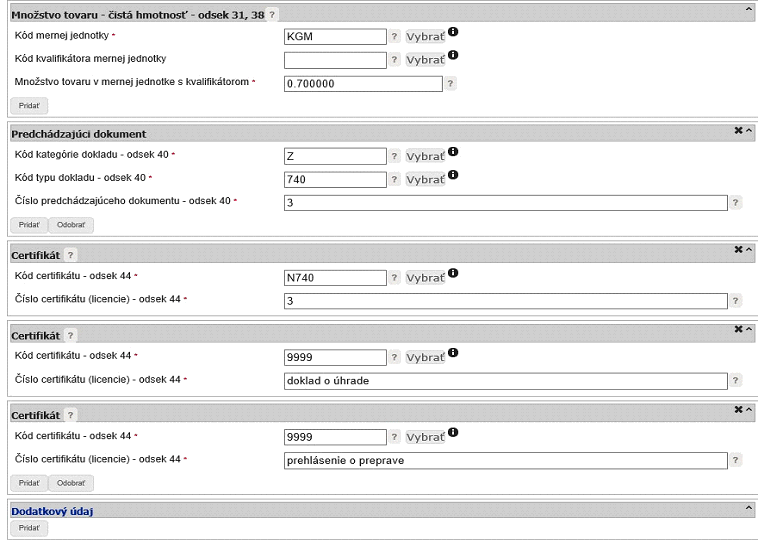Collapse the Množstvo tovaru section
The image size is (759, 543).
pos(749,9)
